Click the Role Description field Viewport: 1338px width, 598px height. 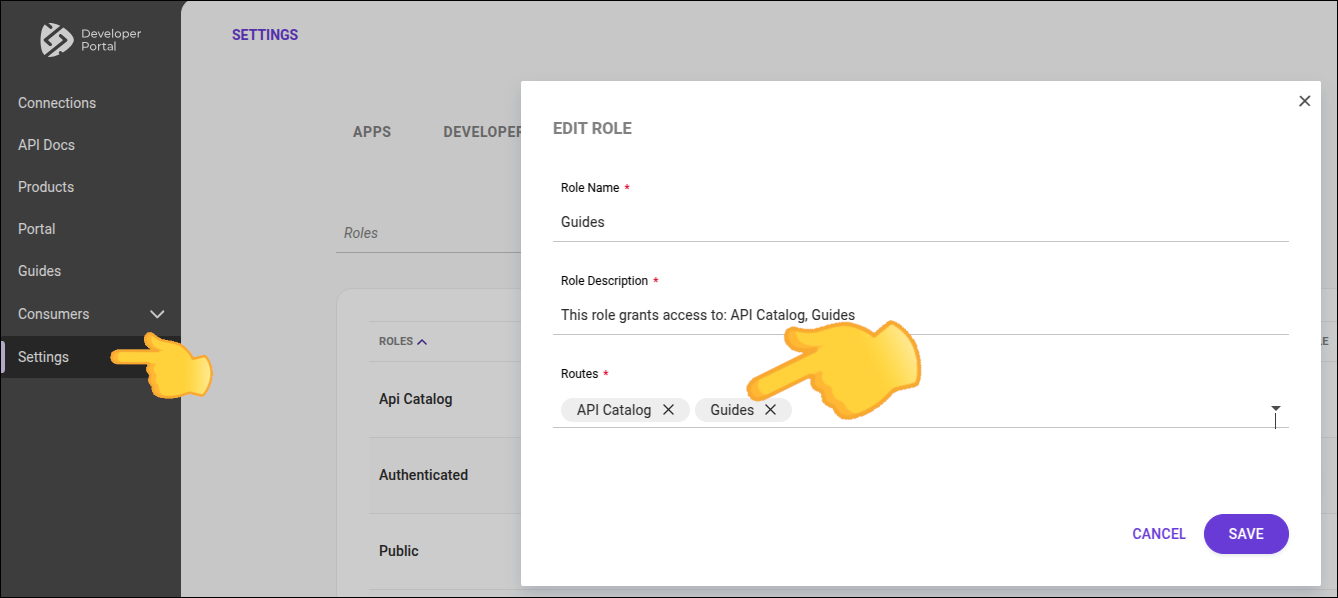[x=900, y=314]
